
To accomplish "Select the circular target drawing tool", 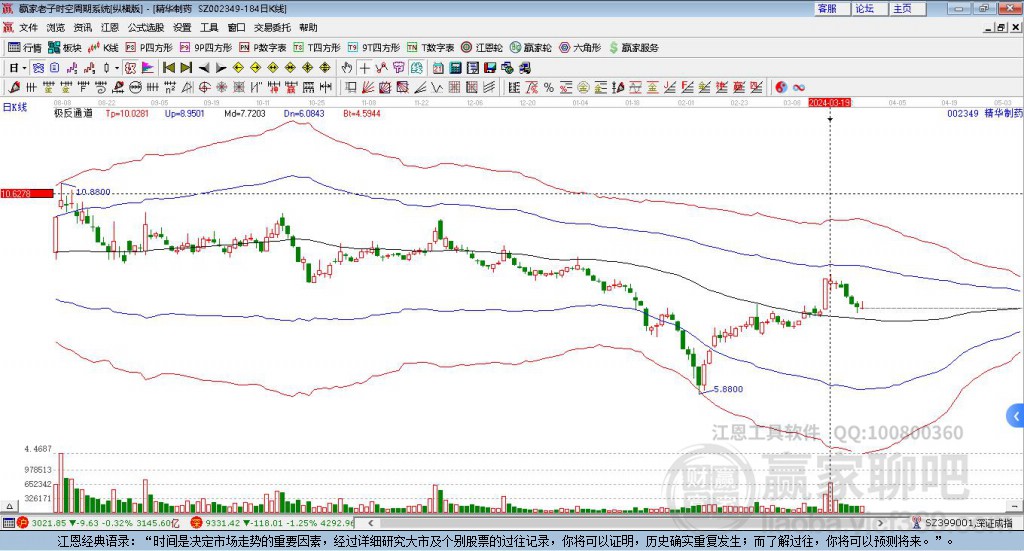I will coord(204,87).
